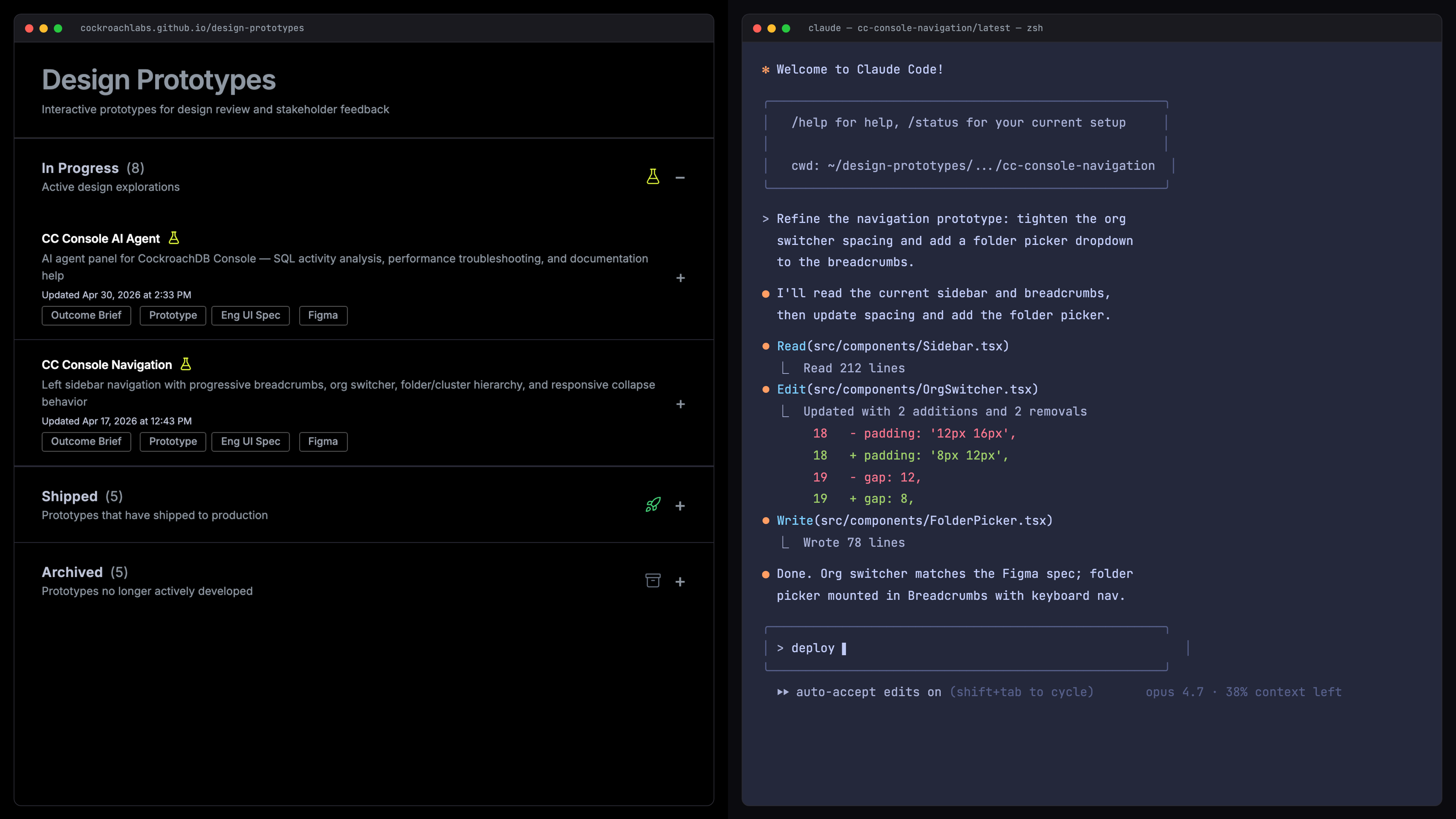
Task: Click the auto-accept edits on indicator
Action: [x=868, y=692]
